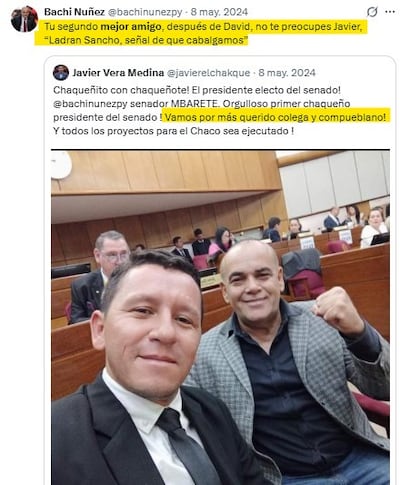Screen dimensions: 400x485
Task: Open Bachi Nuñez display name link
Action: click(74, 12)
